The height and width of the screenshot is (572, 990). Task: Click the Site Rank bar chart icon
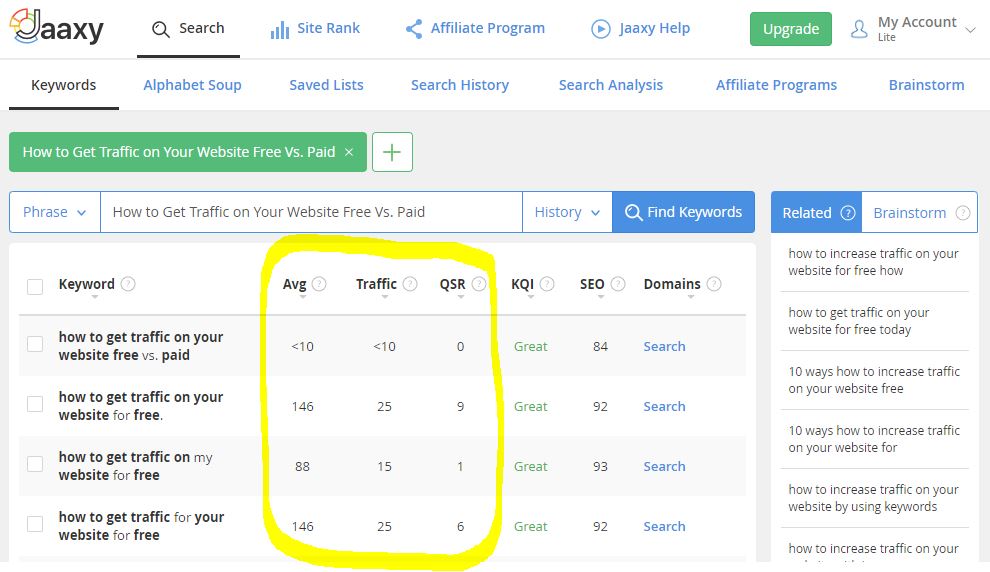(x=280, y=29)
